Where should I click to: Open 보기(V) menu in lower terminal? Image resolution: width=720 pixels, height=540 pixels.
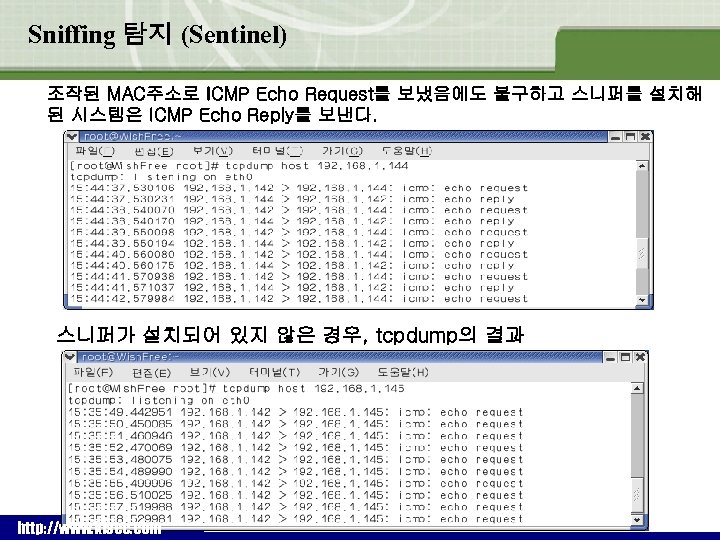coord(209,372)
